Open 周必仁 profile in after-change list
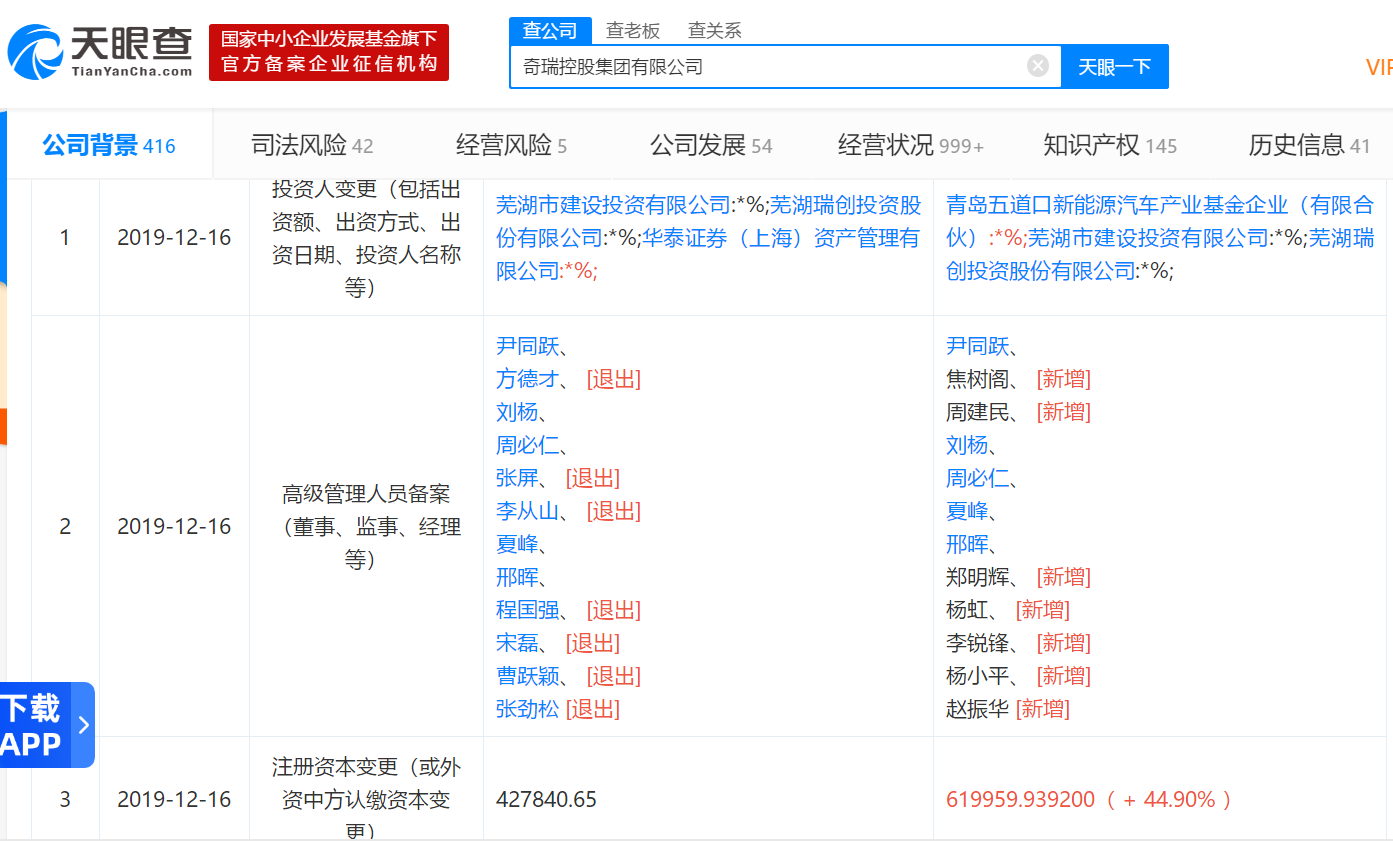 pyautogui.click(x=978, y=479)
